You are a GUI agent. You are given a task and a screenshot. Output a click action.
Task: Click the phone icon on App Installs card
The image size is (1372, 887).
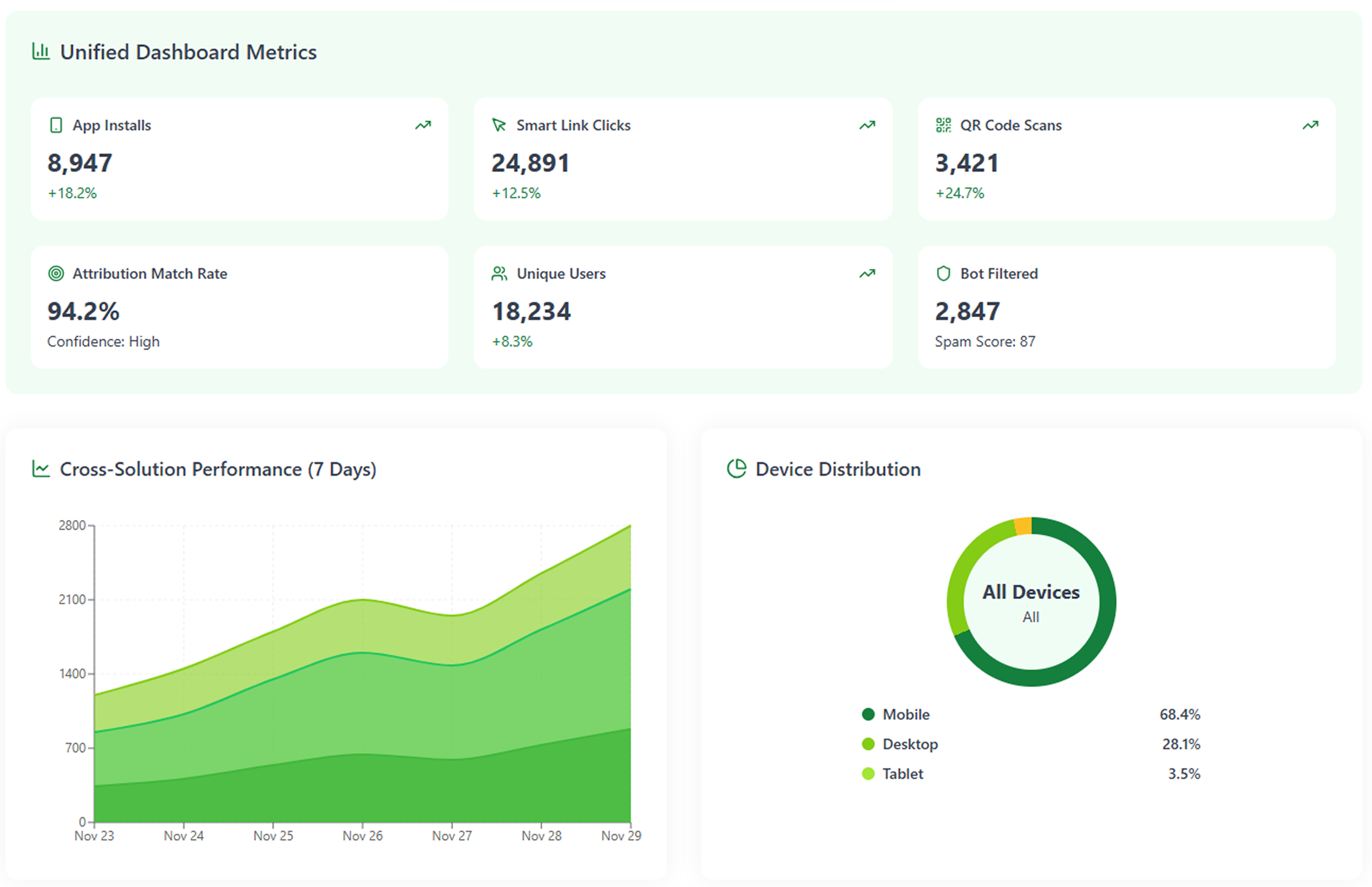(56, 125)
